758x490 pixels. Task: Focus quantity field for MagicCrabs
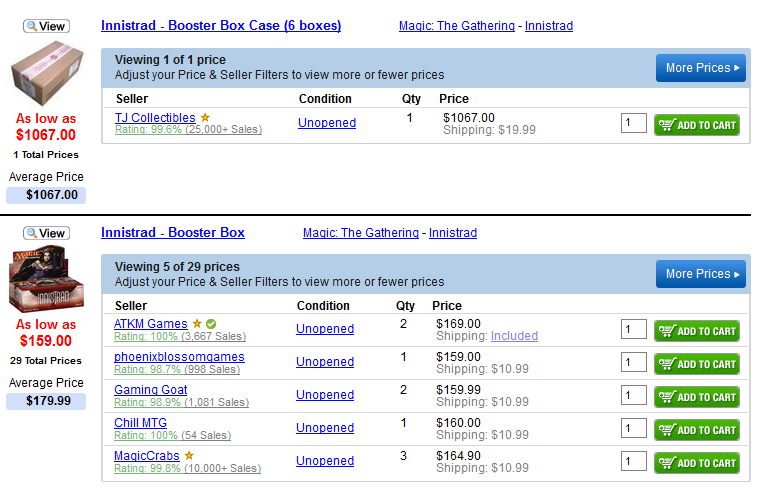click(x=634, y=461)
